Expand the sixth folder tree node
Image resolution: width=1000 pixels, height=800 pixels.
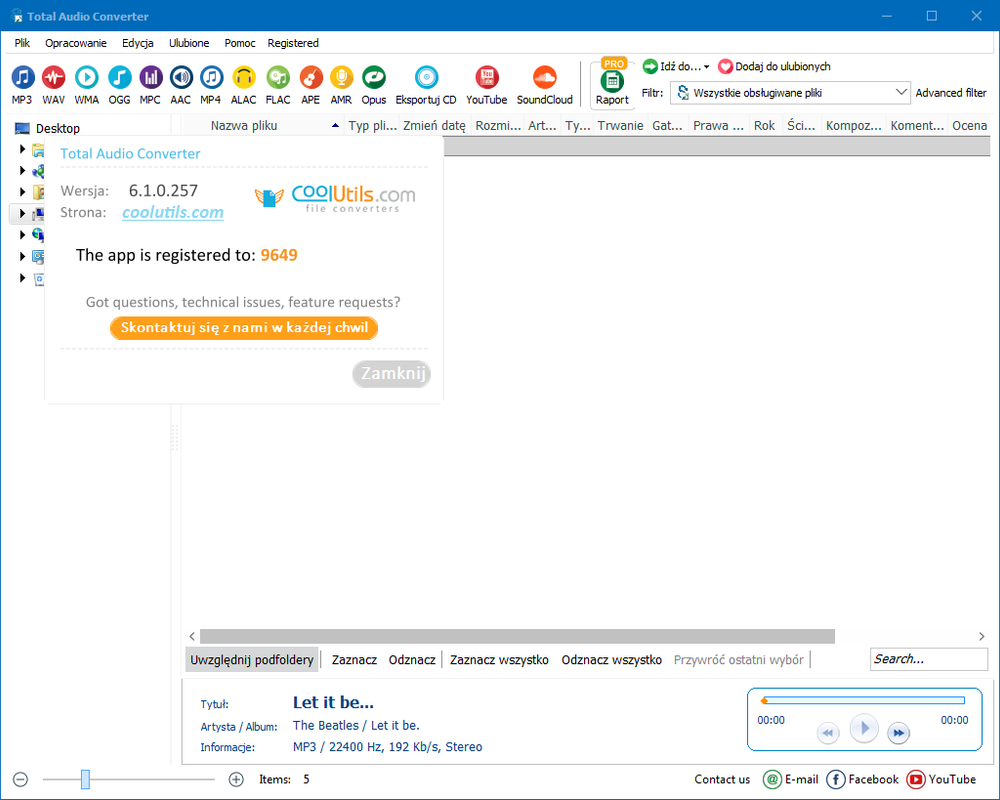point(22,256)
